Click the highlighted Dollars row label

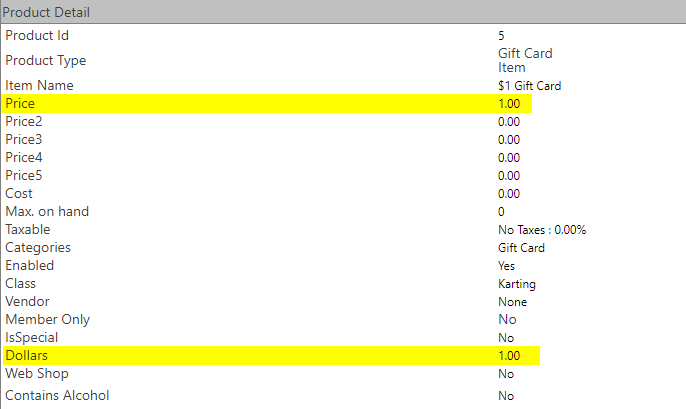point(26,356)
